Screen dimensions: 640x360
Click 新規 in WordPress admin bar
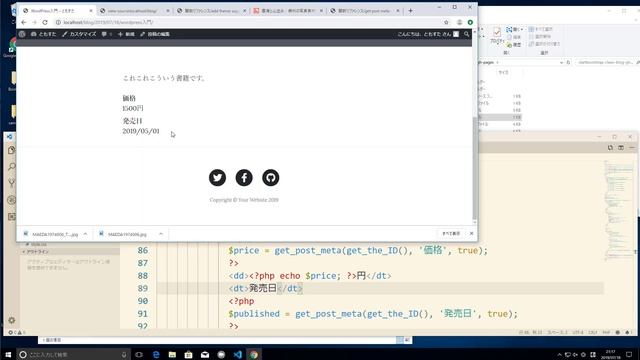(126, 34)
